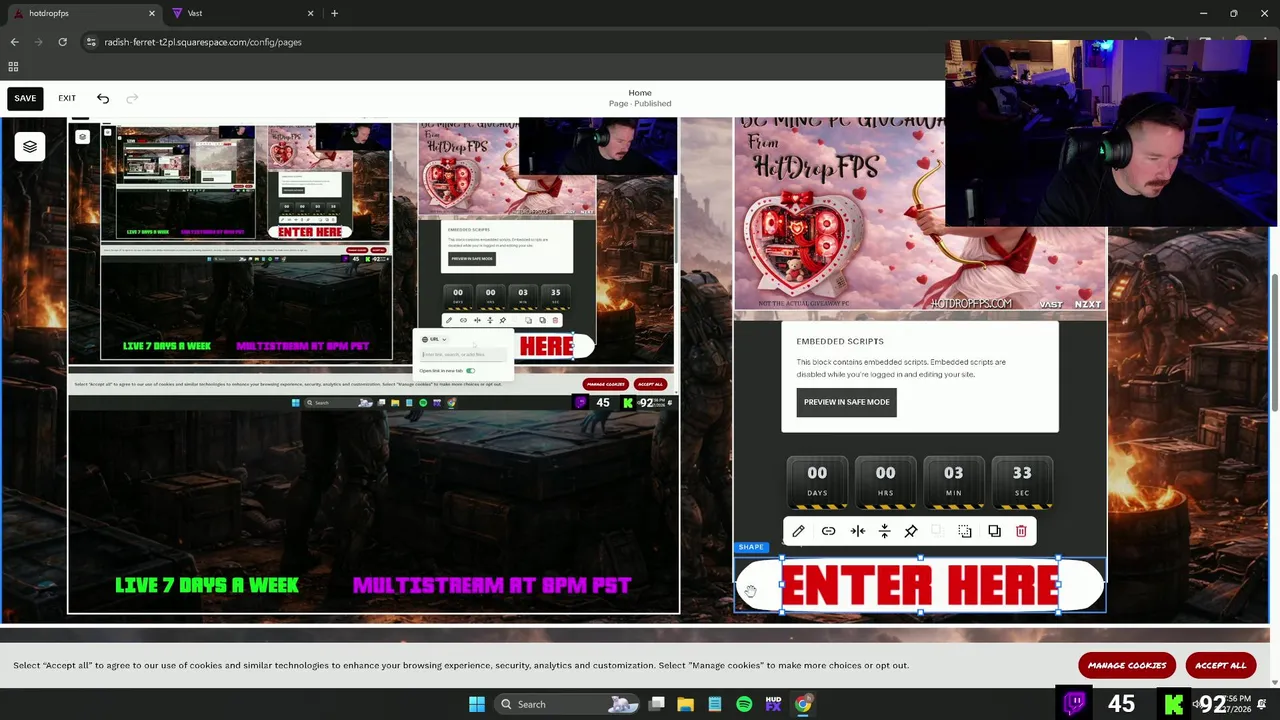1280x720 pixels.
Task: Click the page vertical scrollbar
Action: pos(1274,342)
